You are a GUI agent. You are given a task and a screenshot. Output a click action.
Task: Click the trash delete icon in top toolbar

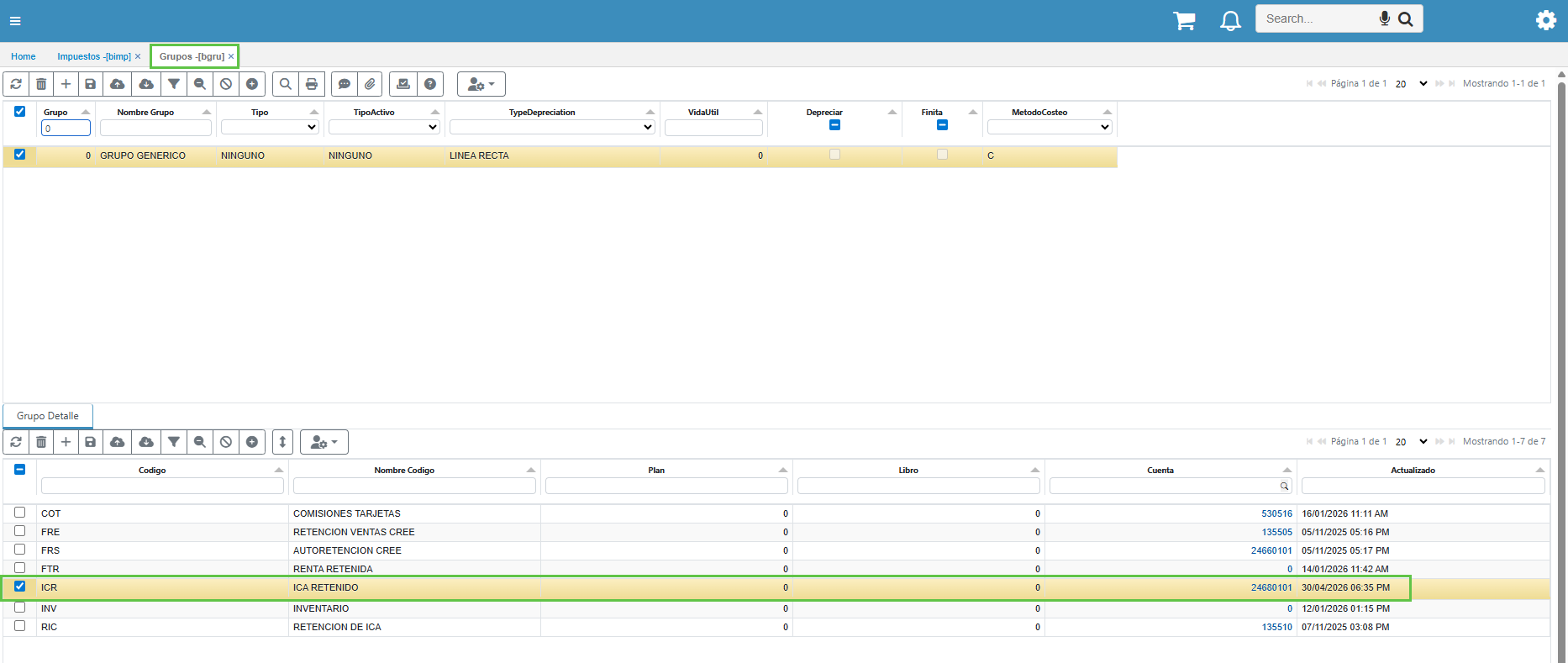click(41, 84)
